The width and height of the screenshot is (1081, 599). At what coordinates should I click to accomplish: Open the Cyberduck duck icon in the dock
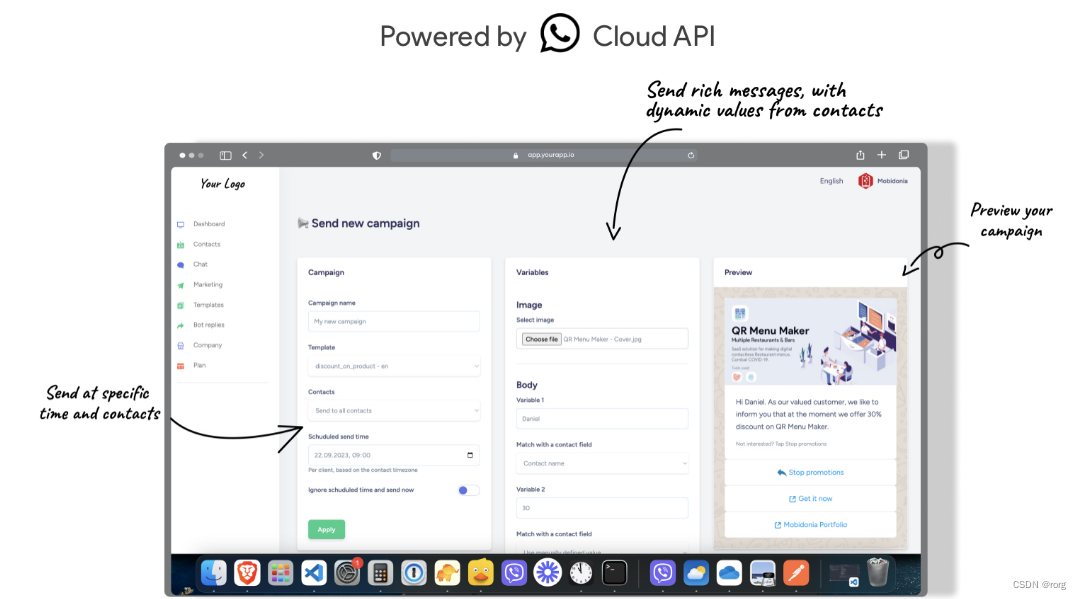coord(481,573)
